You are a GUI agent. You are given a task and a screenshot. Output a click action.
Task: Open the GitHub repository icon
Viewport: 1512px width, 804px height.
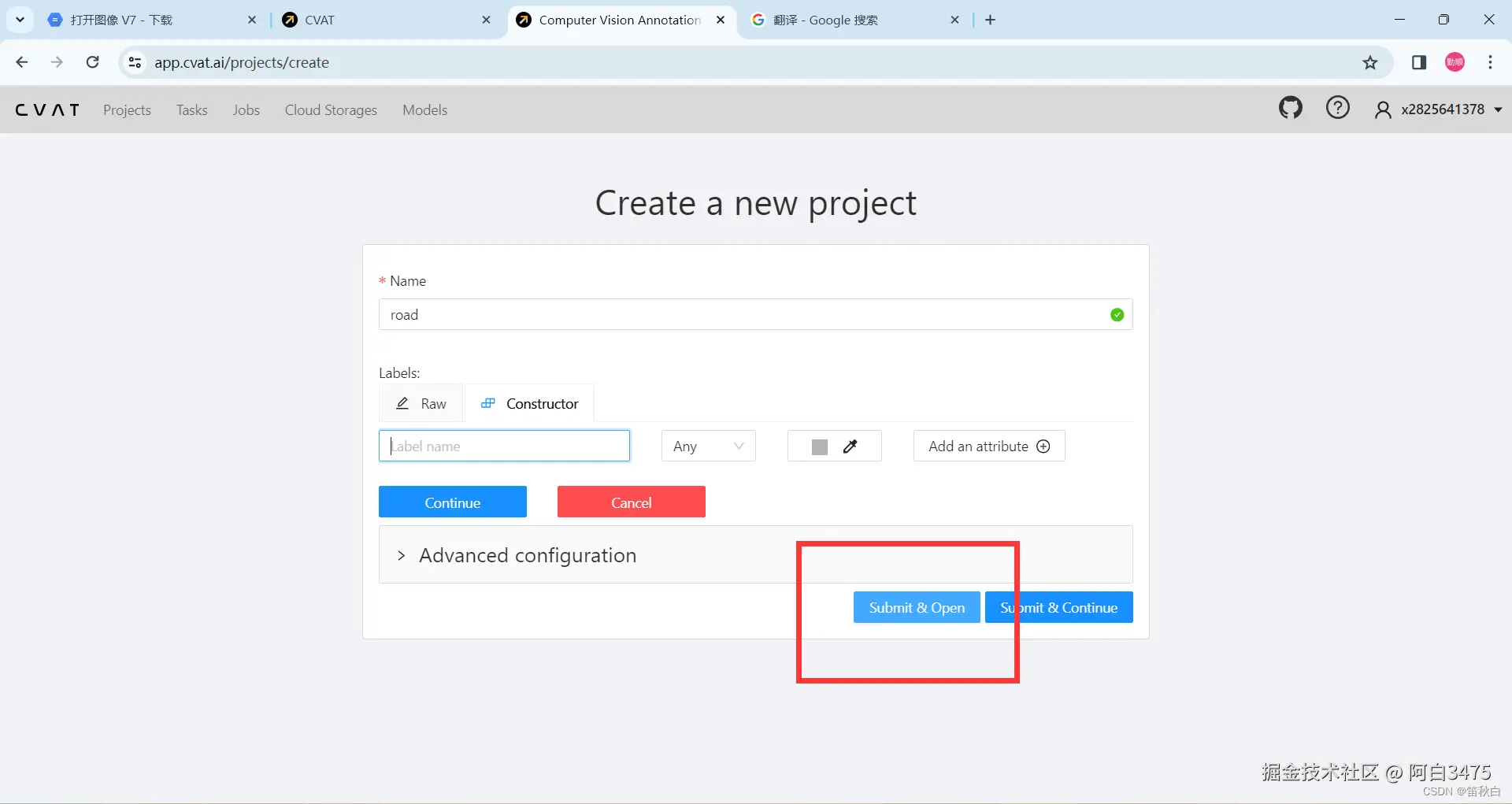(x=1290, y=108)
